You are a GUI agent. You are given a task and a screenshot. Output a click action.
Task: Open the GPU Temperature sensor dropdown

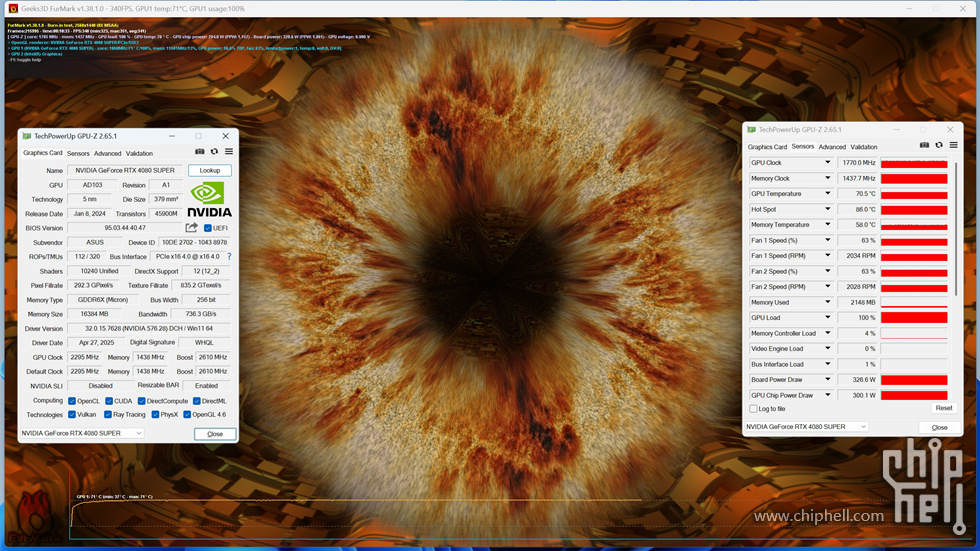point(828,194)
